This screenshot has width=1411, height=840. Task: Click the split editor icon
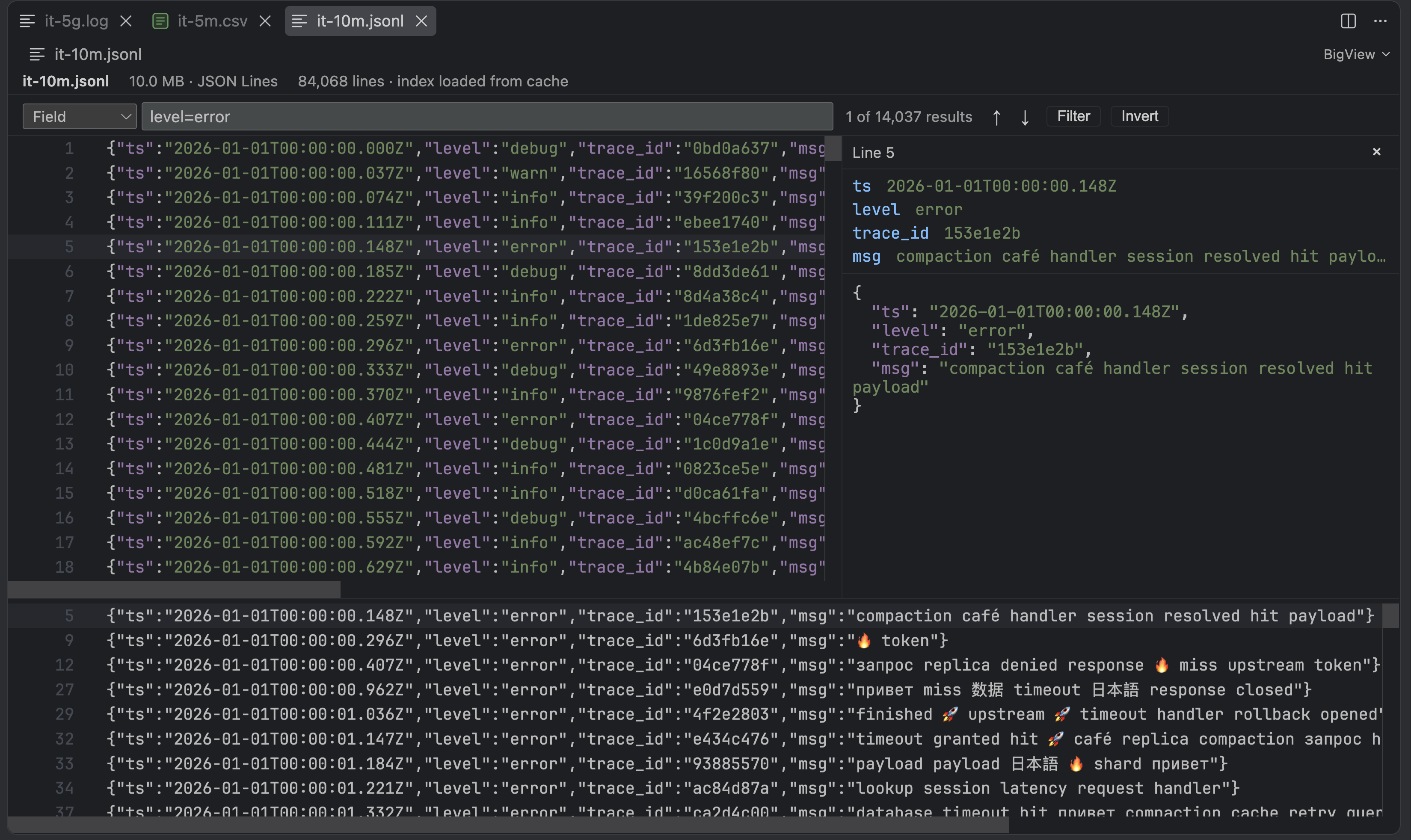(1348, 21)
